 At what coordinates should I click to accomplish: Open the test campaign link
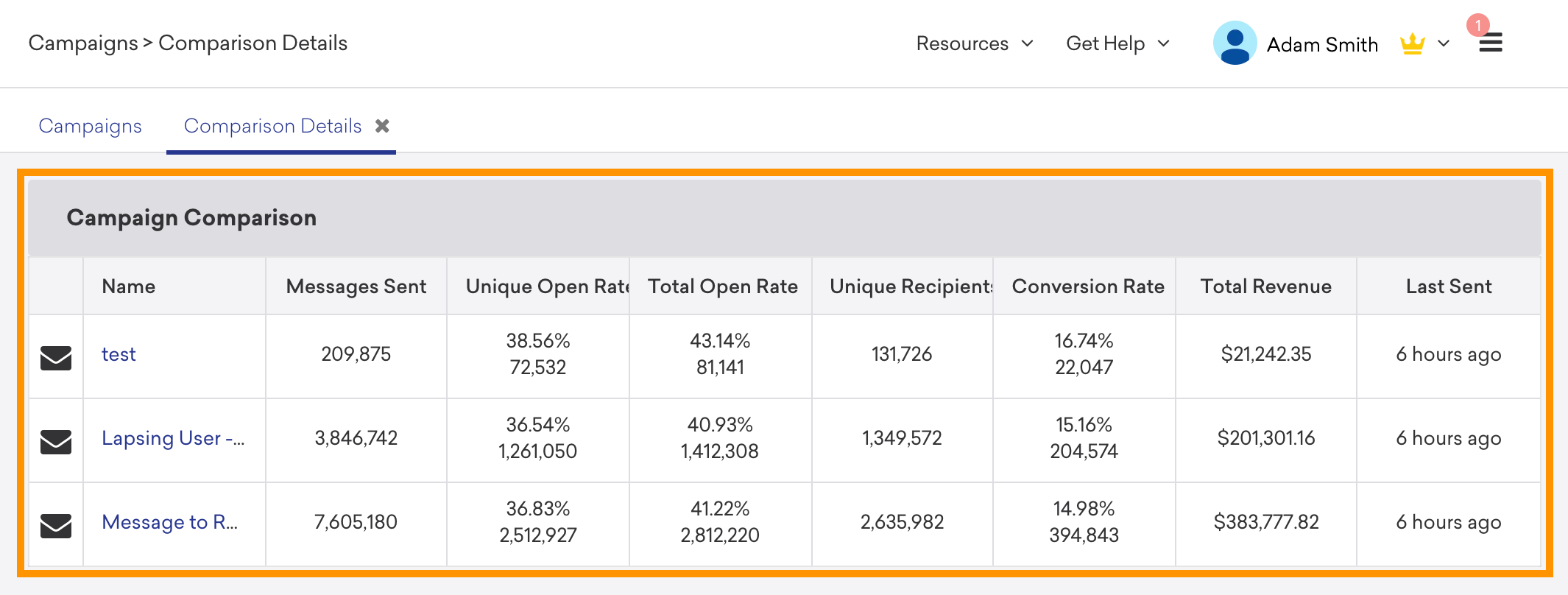119,354
